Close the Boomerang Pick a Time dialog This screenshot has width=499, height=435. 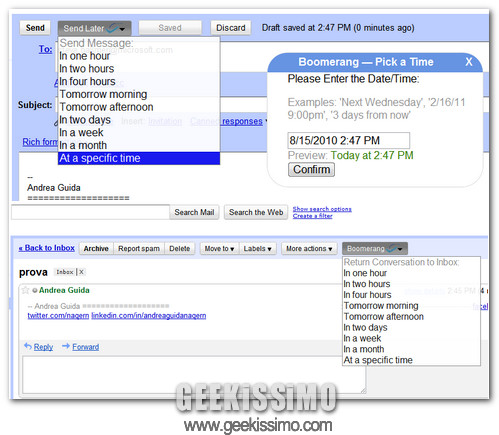click(x=468, y=62)
